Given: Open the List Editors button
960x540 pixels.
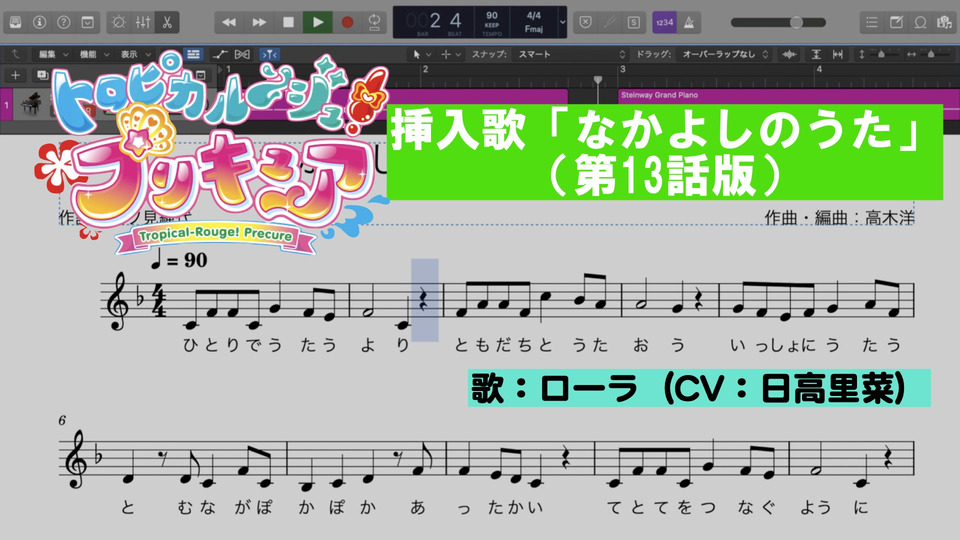Looking at the screenshot, I should [x=872, y=23].
